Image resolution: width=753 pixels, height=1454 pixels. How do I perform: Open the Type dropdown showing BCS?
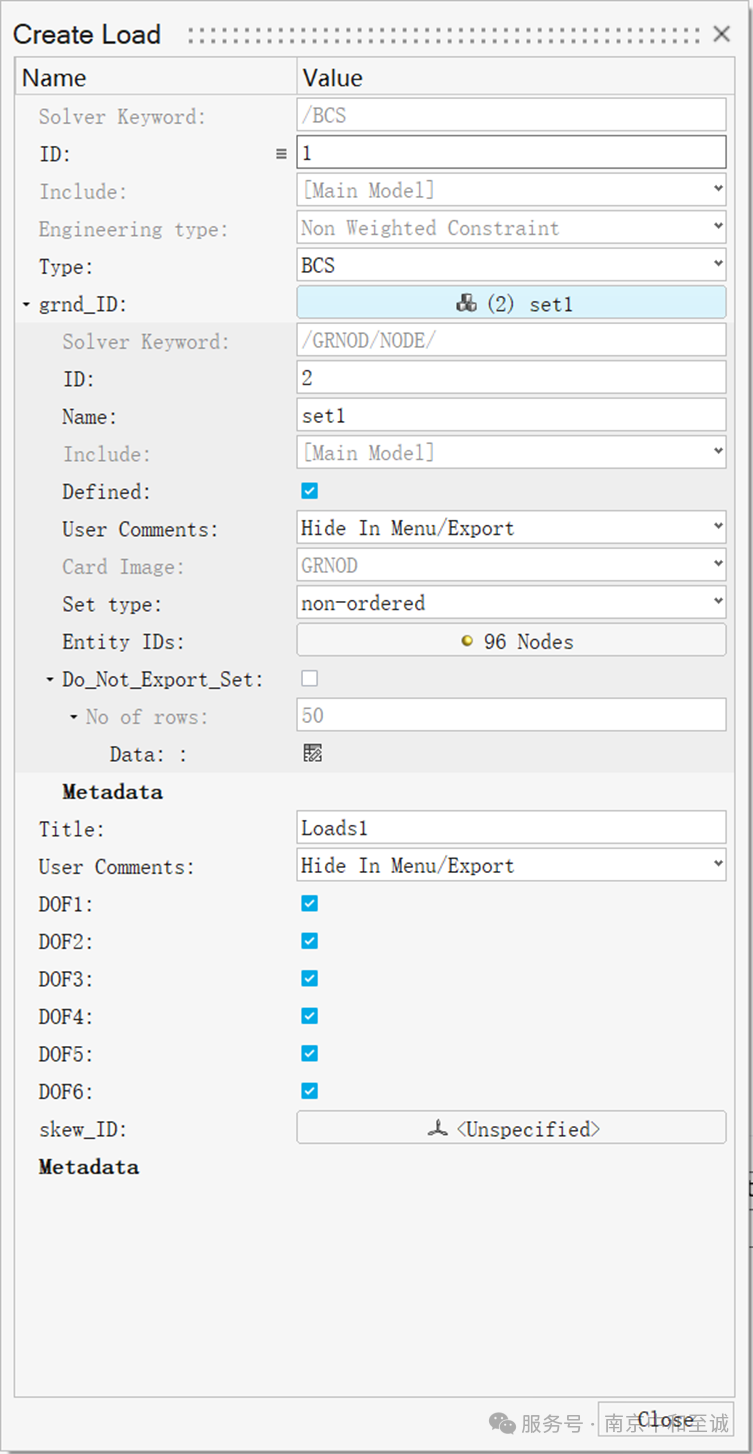pyautogui.click(x=718, y=265)
